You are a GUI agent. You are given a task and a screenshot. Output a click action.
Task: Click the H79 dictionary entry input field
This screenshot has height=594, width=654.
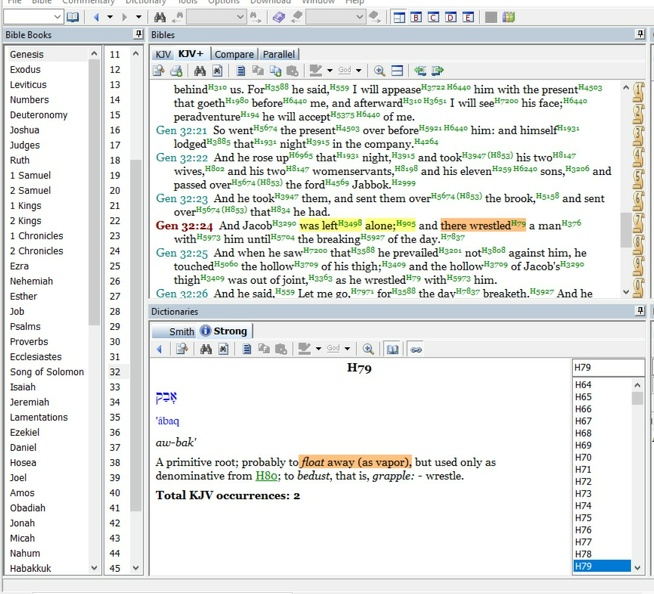pos(608,367)
